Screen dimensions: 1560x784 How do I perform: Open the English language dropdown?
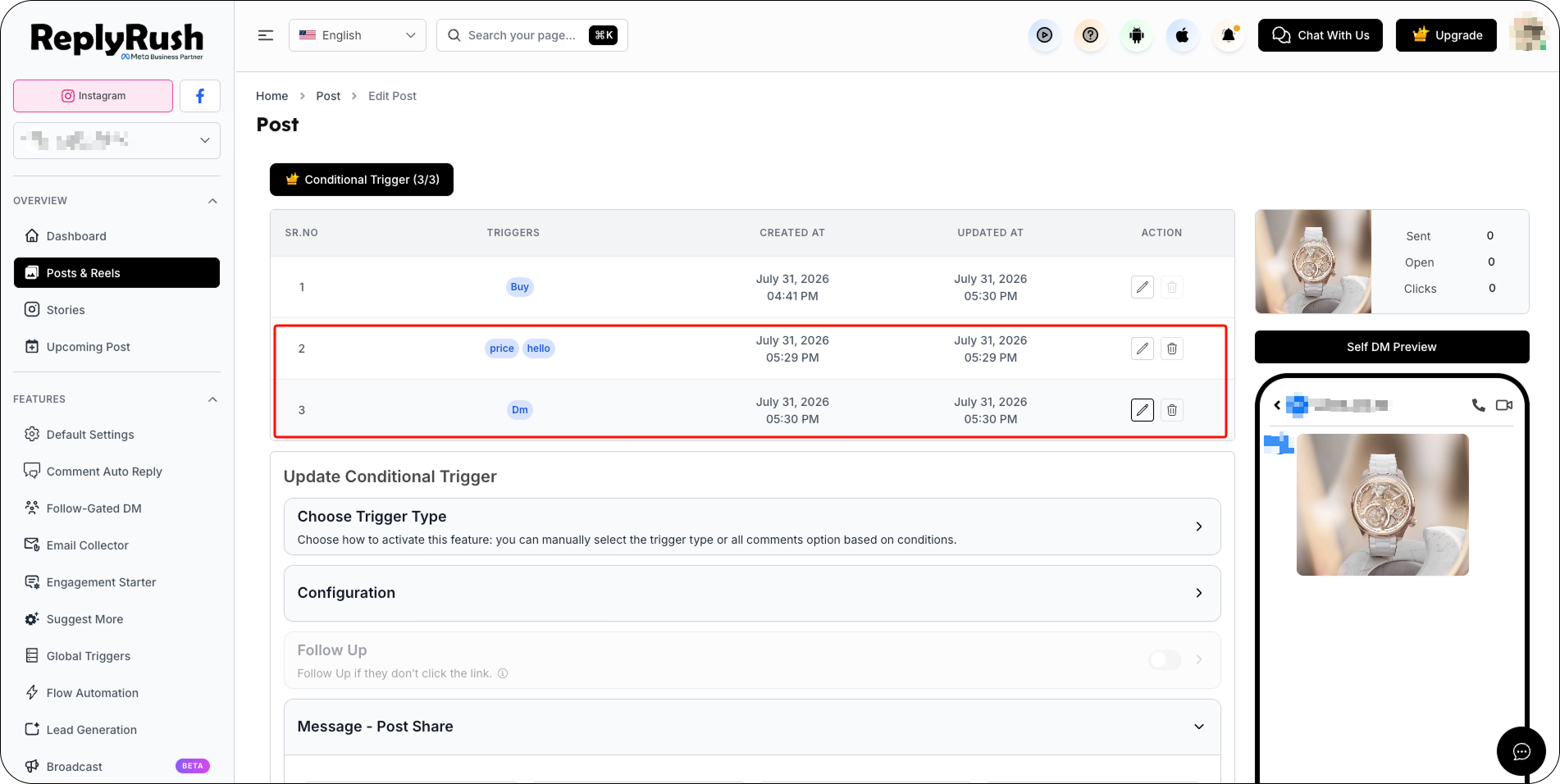[x=358, y=35]
